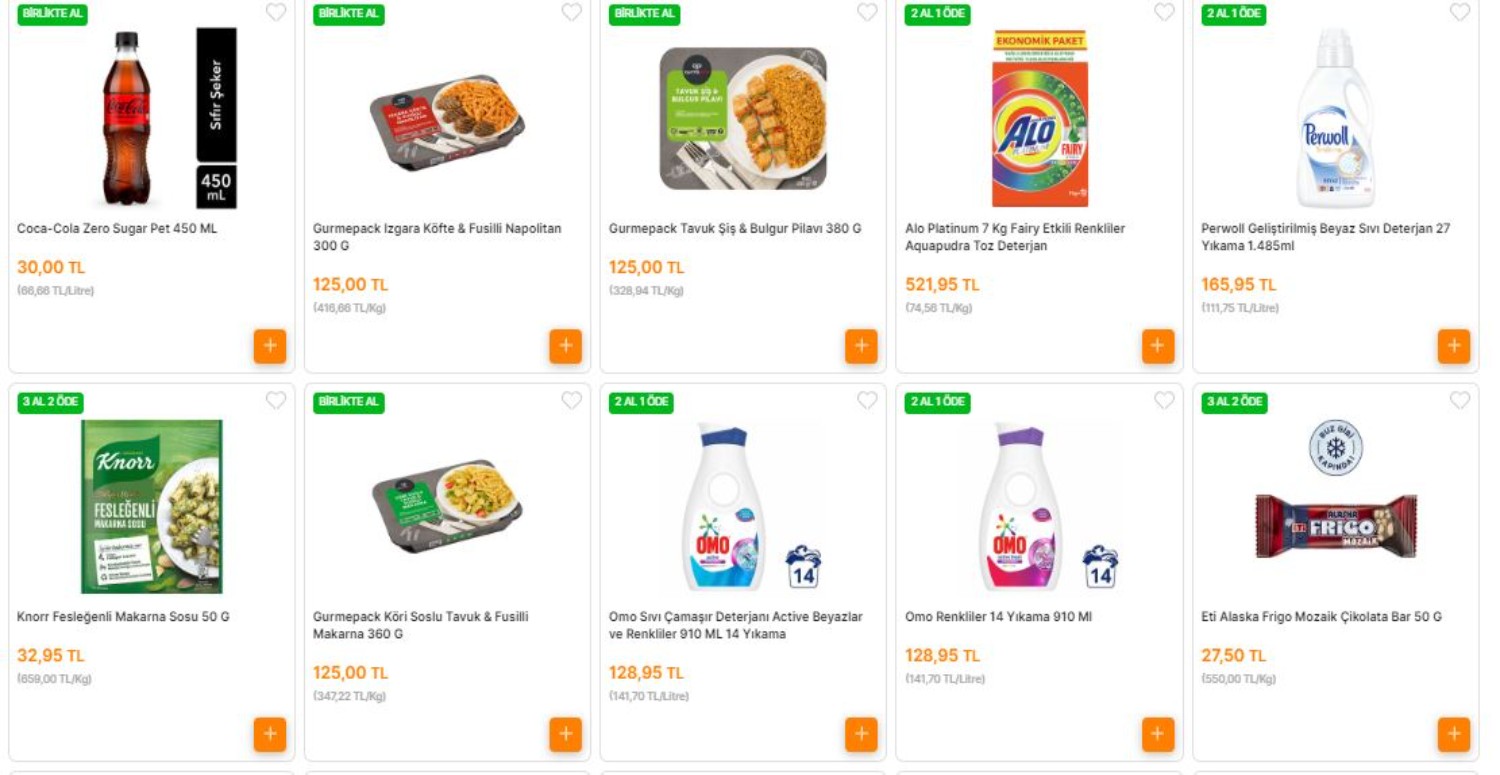1500x775 pixels.
Task: Select the 2 AL 1 ÖDE badge on Perwoll
Action: tap(1233, 14)
